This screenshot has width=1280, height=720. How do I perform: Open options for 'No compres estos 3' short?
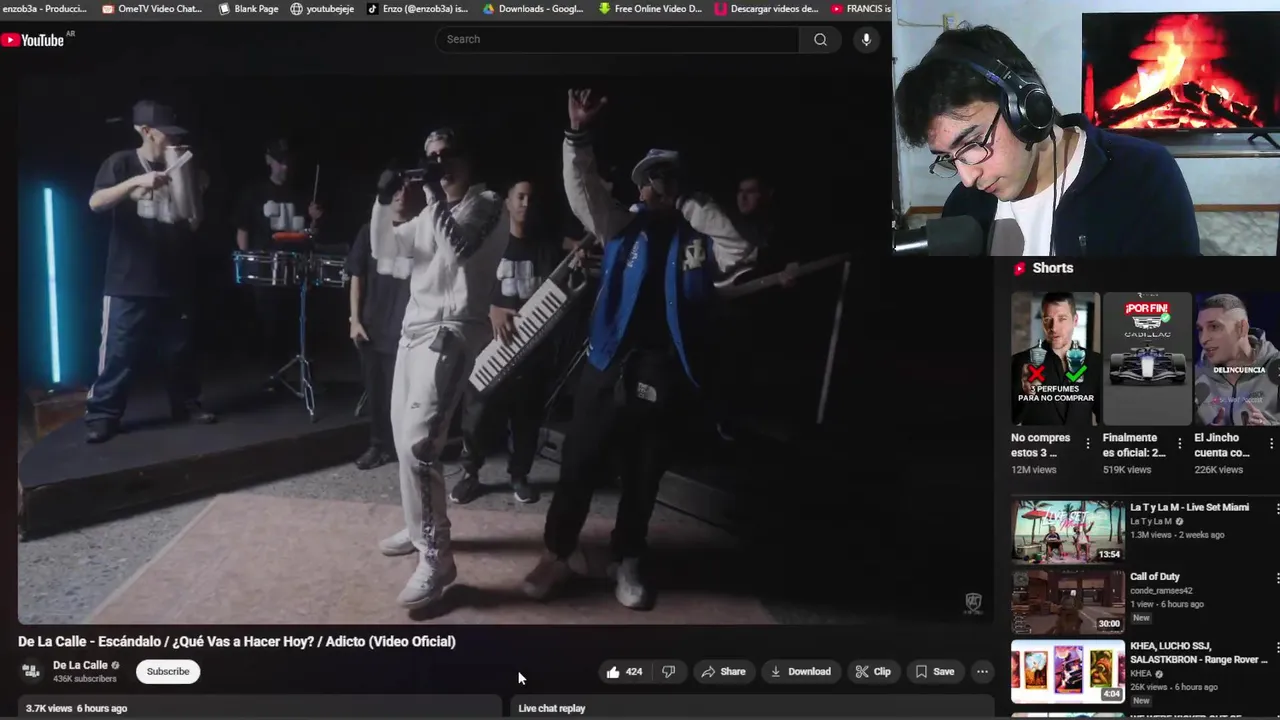pos(1088,444)
